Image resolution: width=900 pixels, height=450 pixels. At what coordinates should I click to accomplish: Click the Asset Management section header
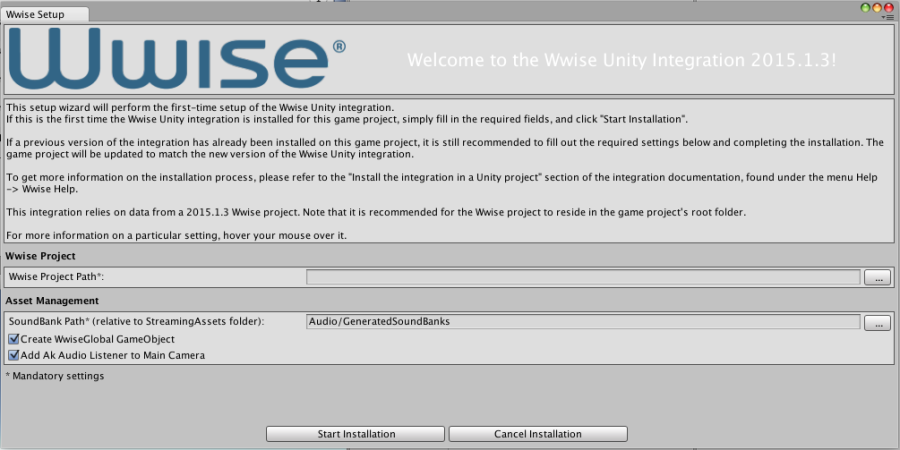coord(52,300)
